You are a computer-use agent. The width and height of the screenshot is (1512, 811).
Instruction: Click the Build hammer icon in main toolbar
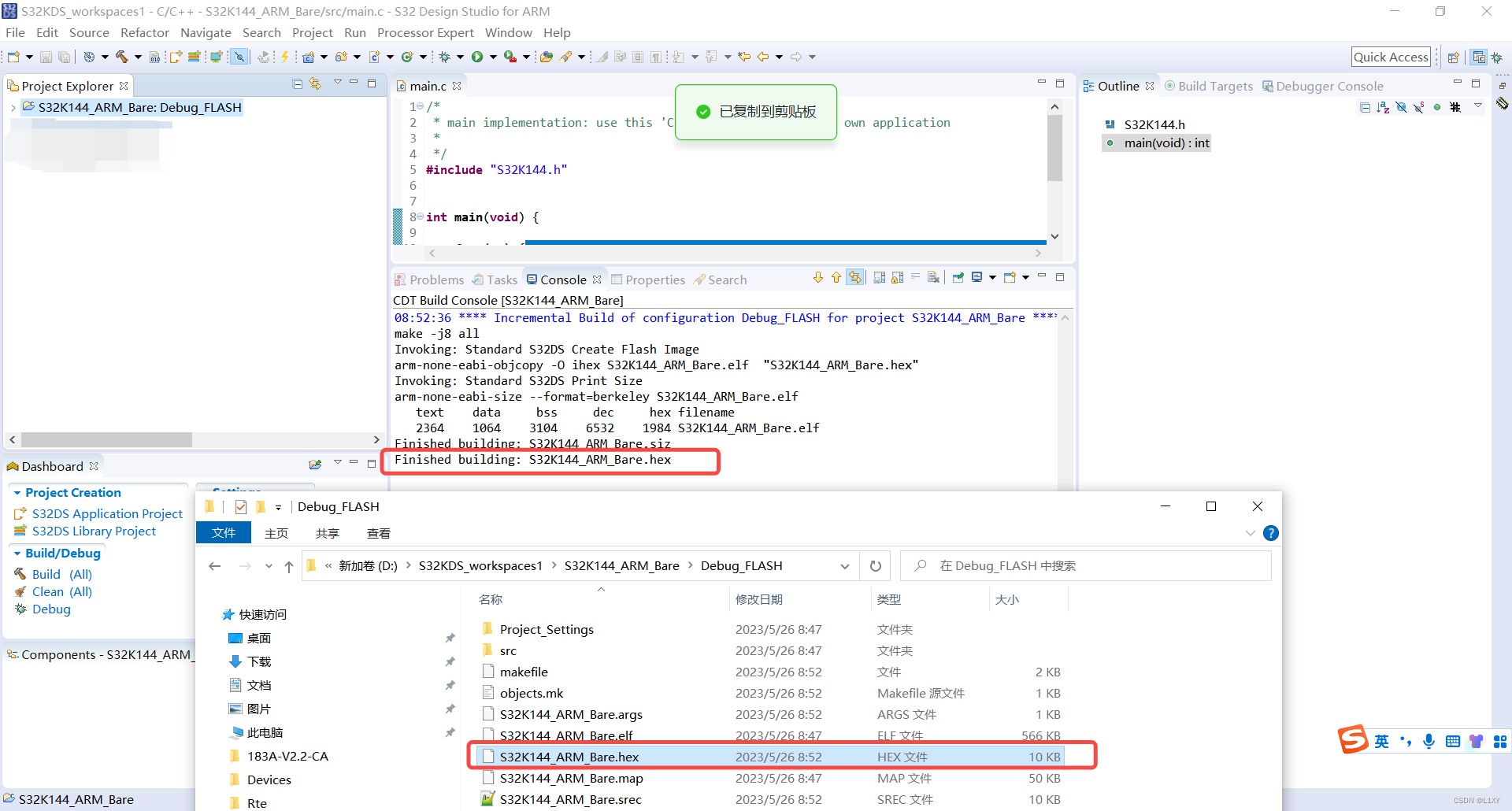point(121,57)
